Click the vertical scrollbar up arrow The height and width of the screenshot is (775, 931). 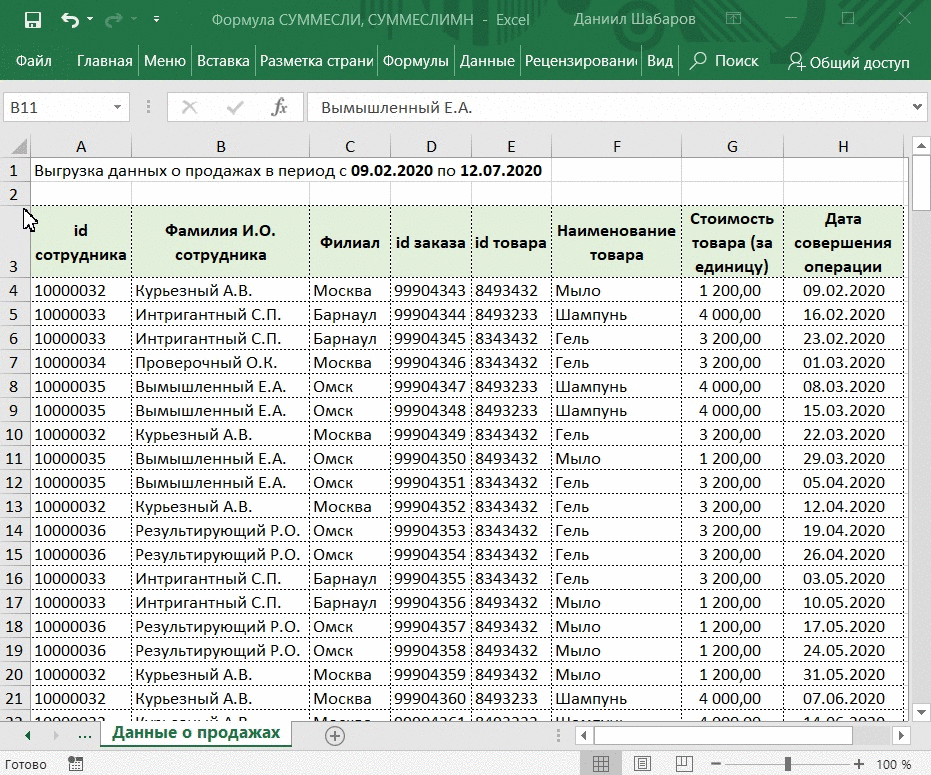coord(922,145)
